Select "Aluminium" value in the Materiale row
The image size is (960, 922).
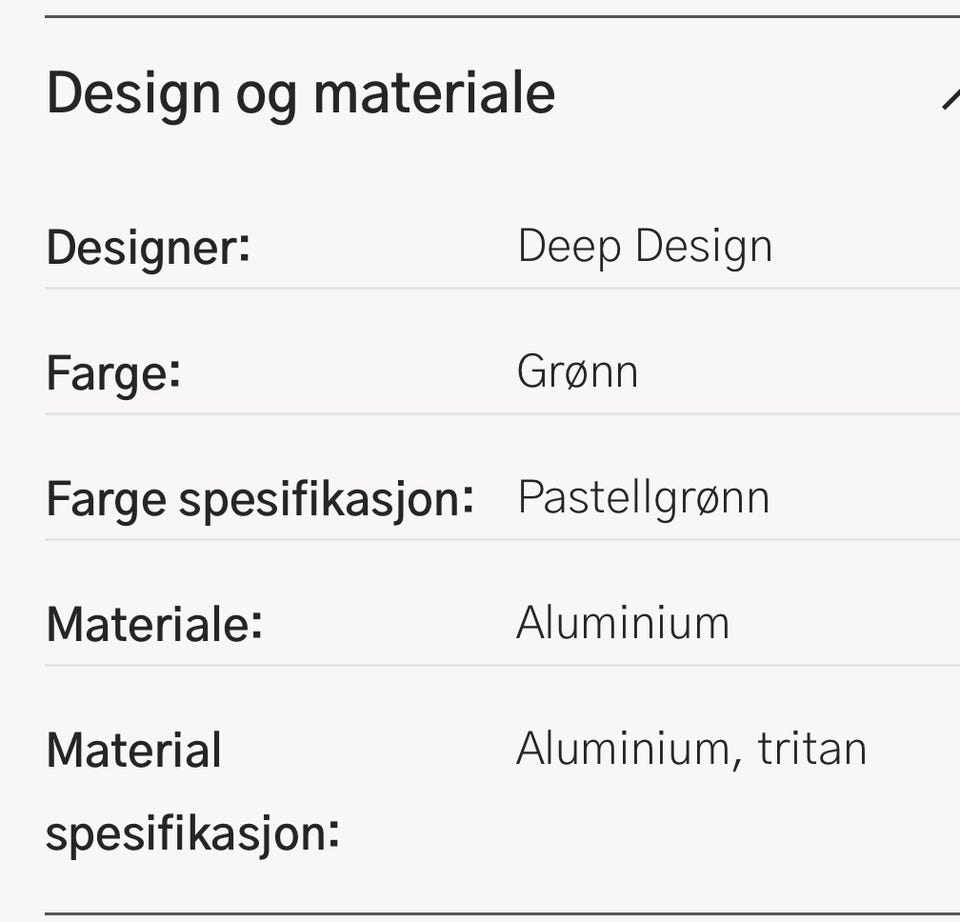pos(622,623)
